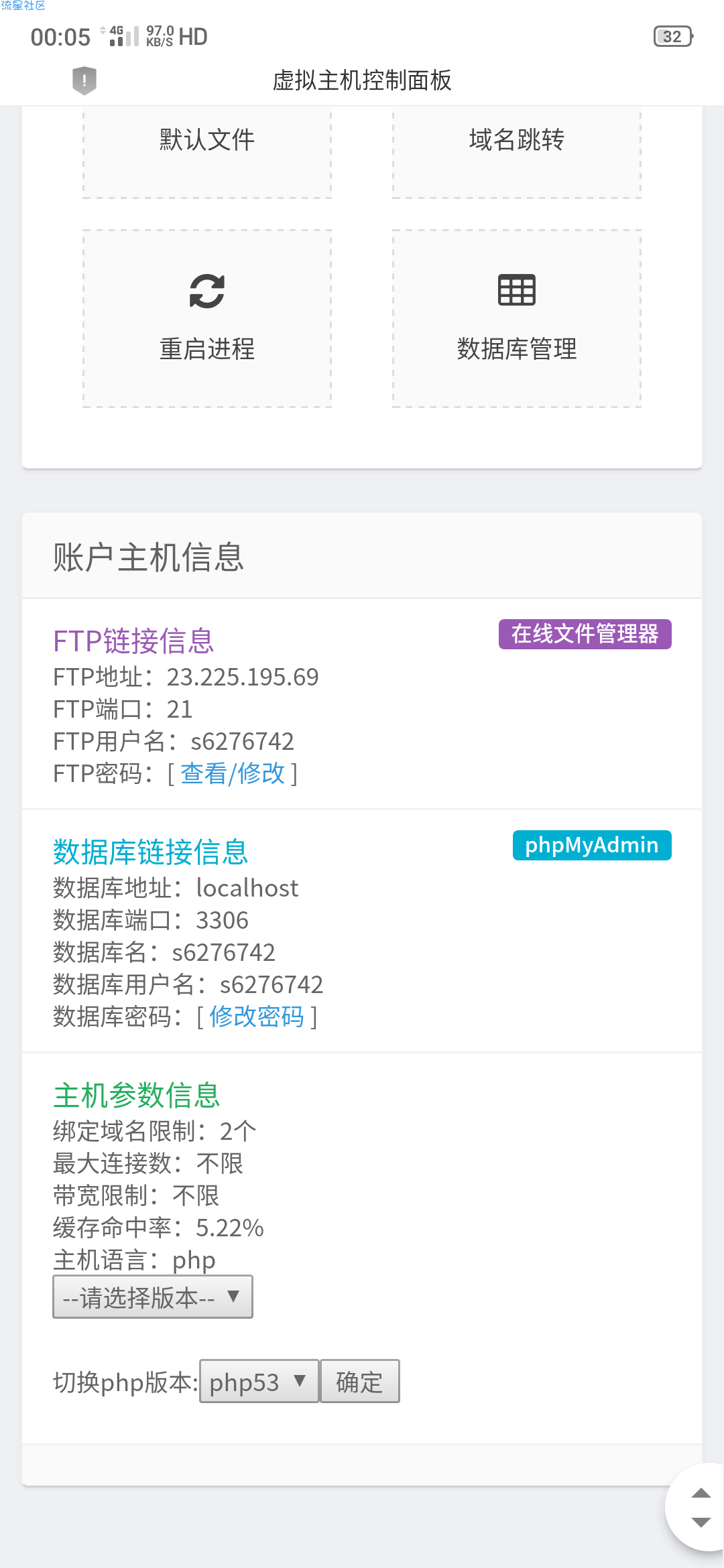The width and height of the screenshot is (724, 1568).
Task: Open the php53 version dropdown
Action: click(x=259, y=1381)
